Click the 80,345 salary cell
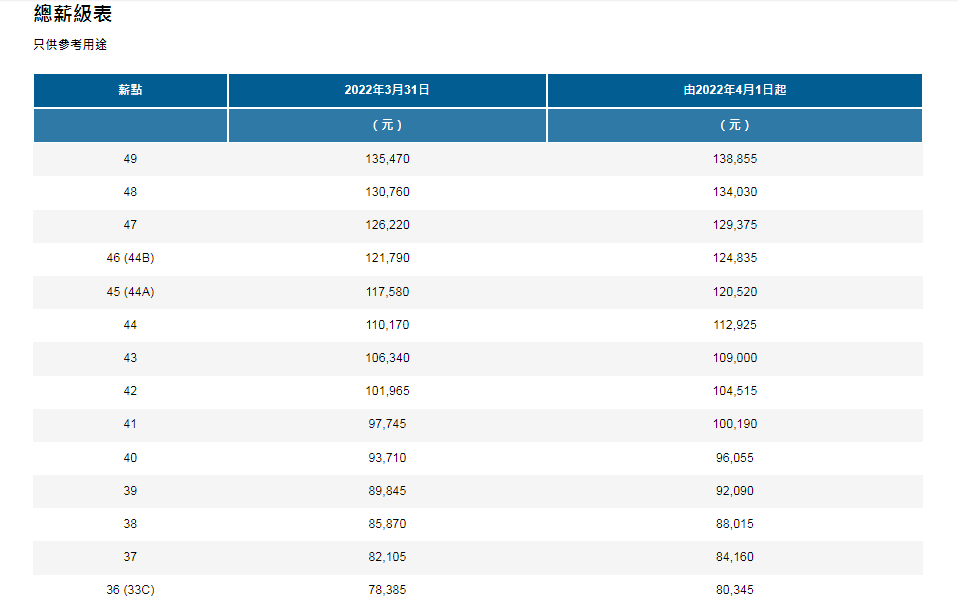958x608 pixels. (735, 590)
